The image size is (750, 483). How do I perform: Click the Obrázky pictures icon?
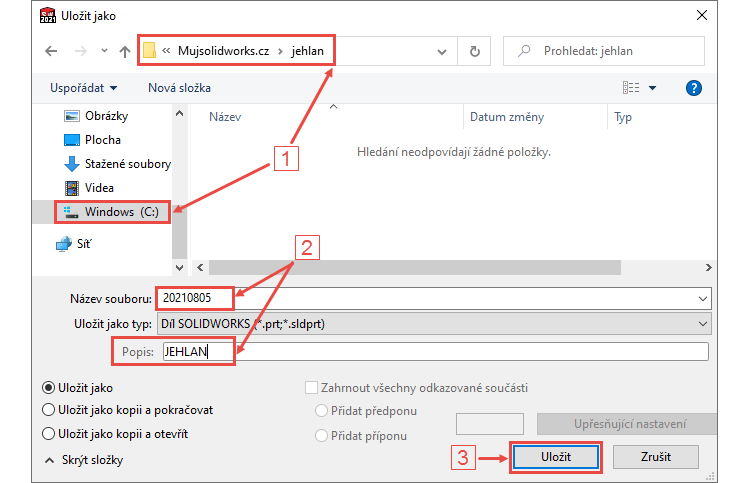coord(72,116)
